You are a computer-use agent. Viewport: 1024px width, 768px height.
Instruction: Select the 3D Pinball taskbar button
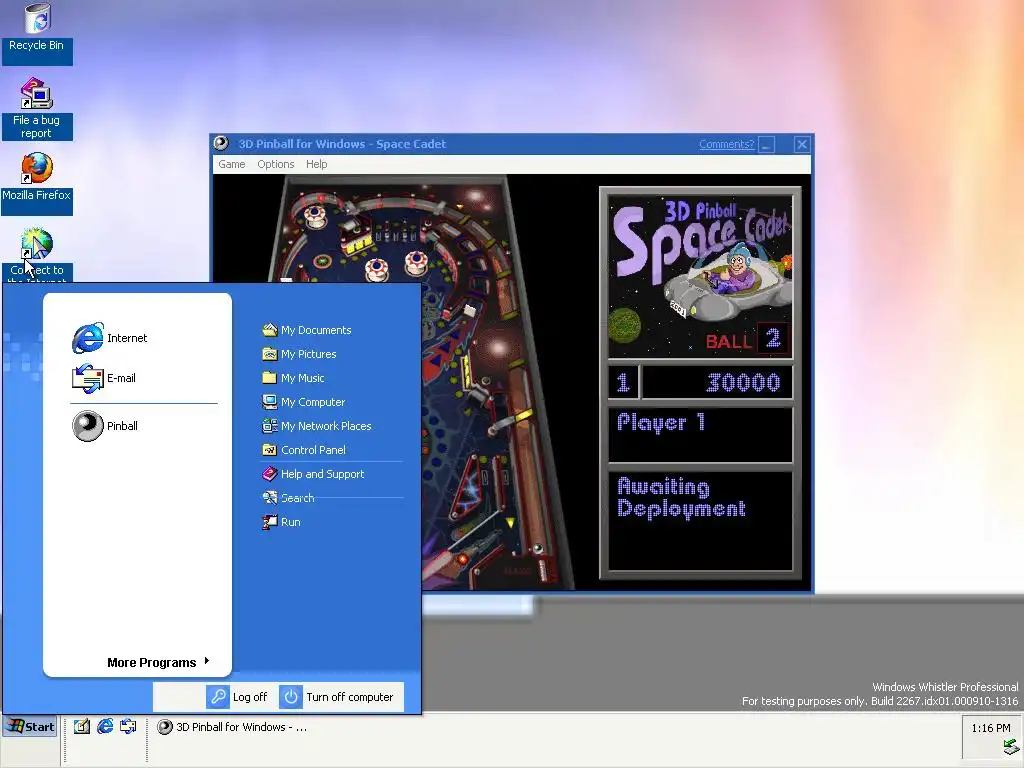[x=232, y=727]
